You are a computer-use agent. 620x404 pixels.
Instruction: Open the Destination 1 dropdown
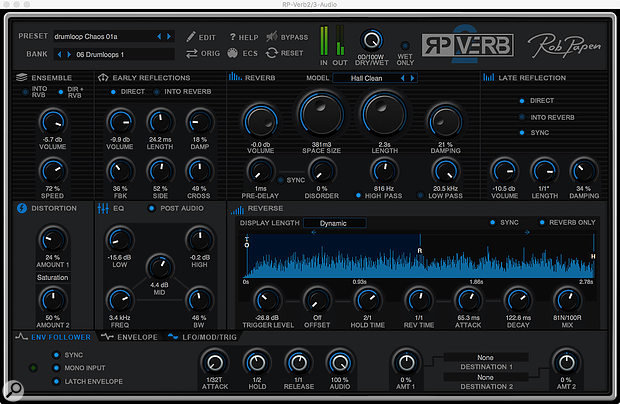pos(486,357)
